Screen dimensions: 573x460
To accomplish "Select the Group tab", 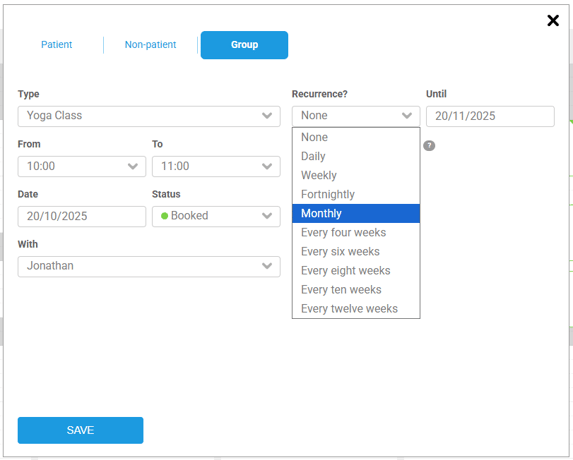I will 244,45.
